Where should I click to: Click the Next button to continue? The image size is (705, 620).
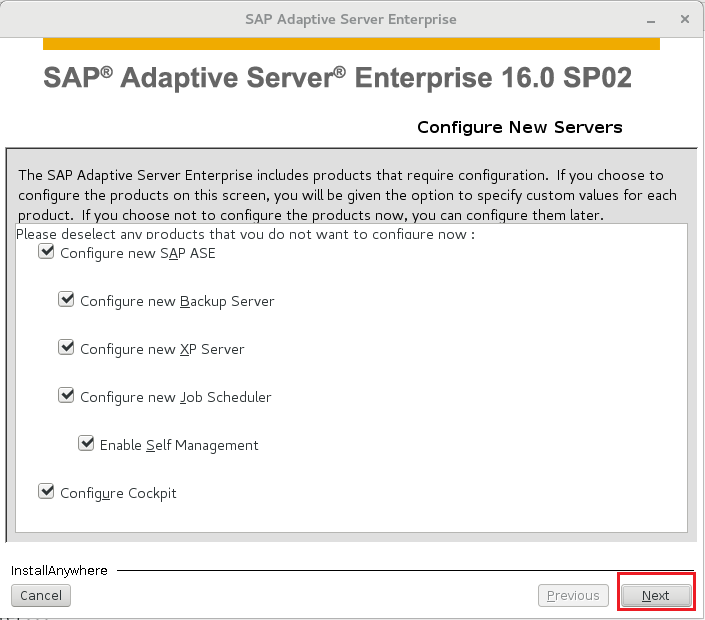pyautogui.click(x=656, y=595)
